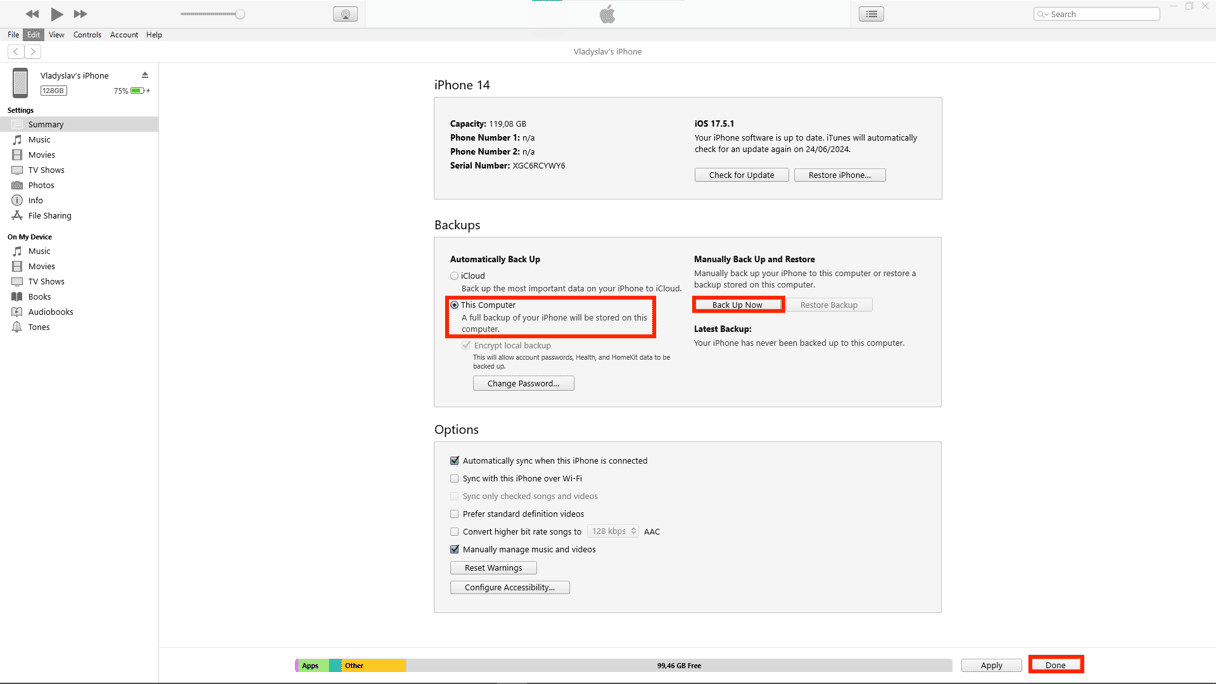
Task: Click the play button
Action: [57, 14]
